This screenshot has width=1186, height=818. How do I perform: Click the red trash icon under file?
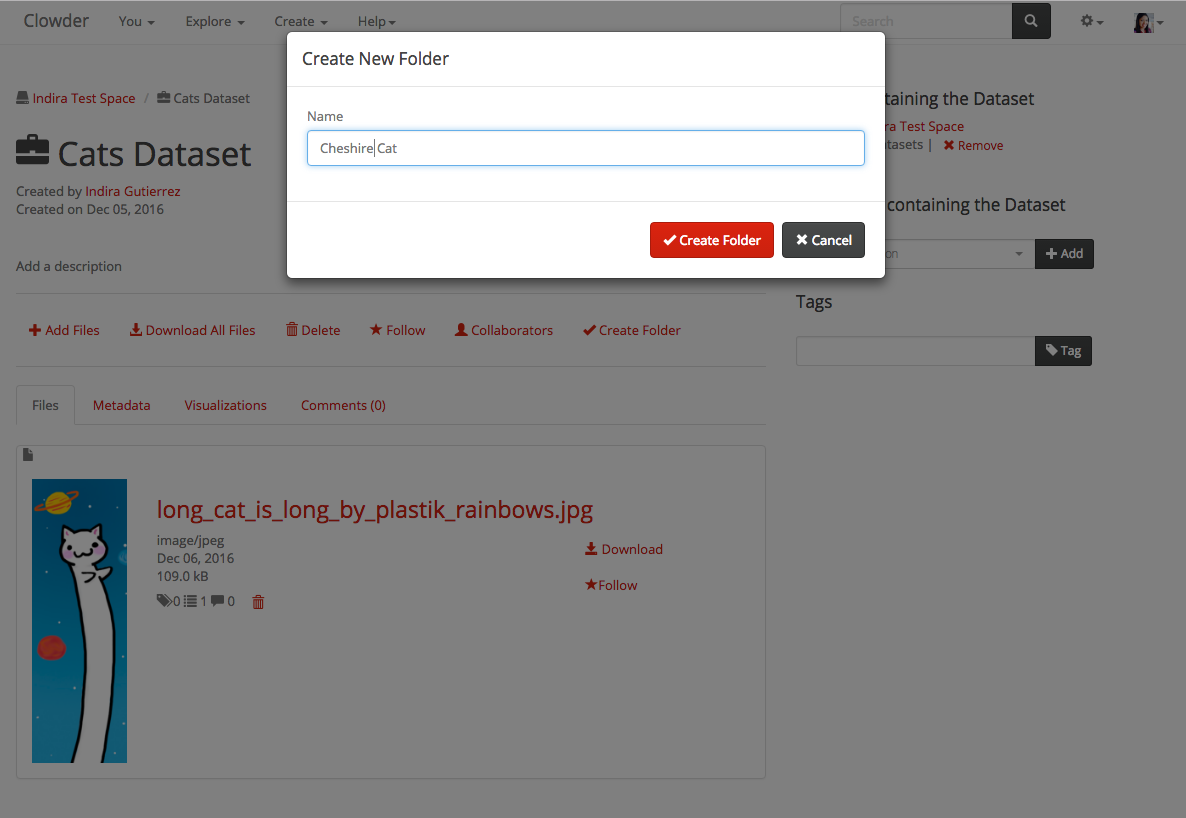pos(258,602)
